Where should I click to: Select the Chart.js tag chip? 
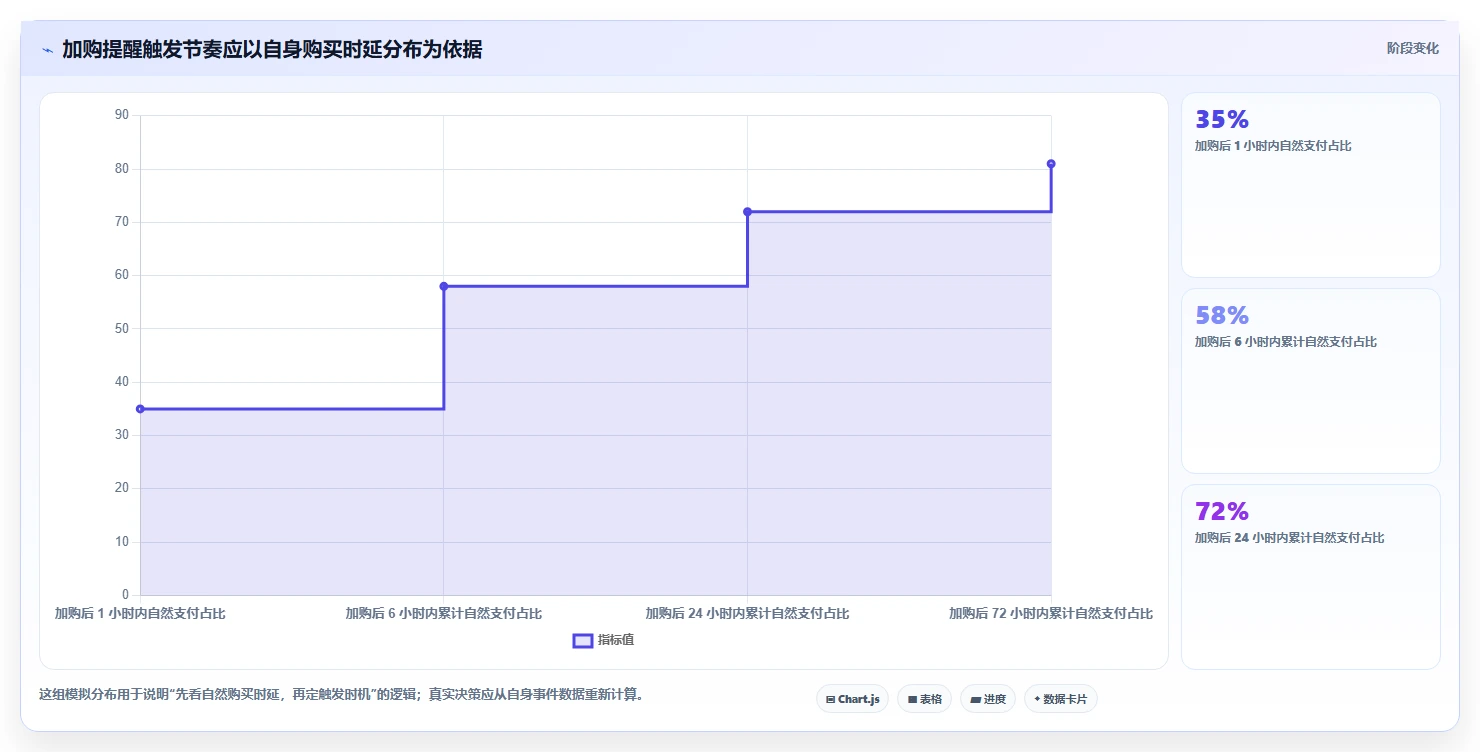(x=852, y=699)
